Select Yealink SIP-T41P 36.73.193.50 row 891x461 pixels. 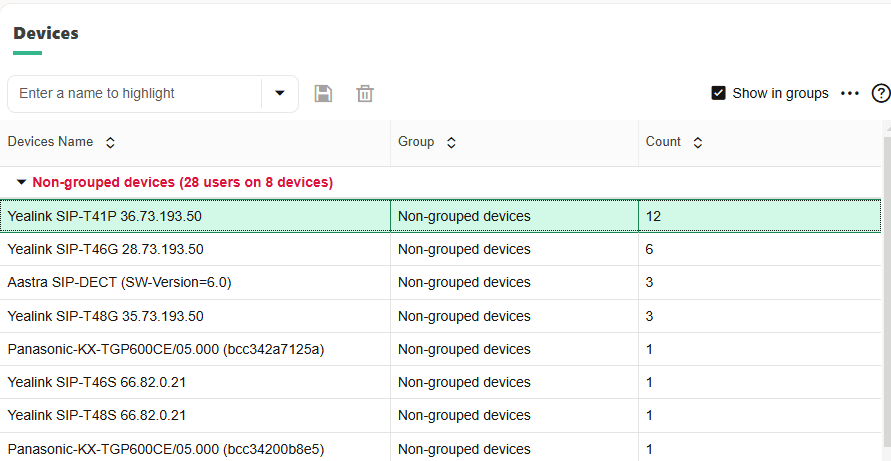pyautogui.click(x=440, y=216)
